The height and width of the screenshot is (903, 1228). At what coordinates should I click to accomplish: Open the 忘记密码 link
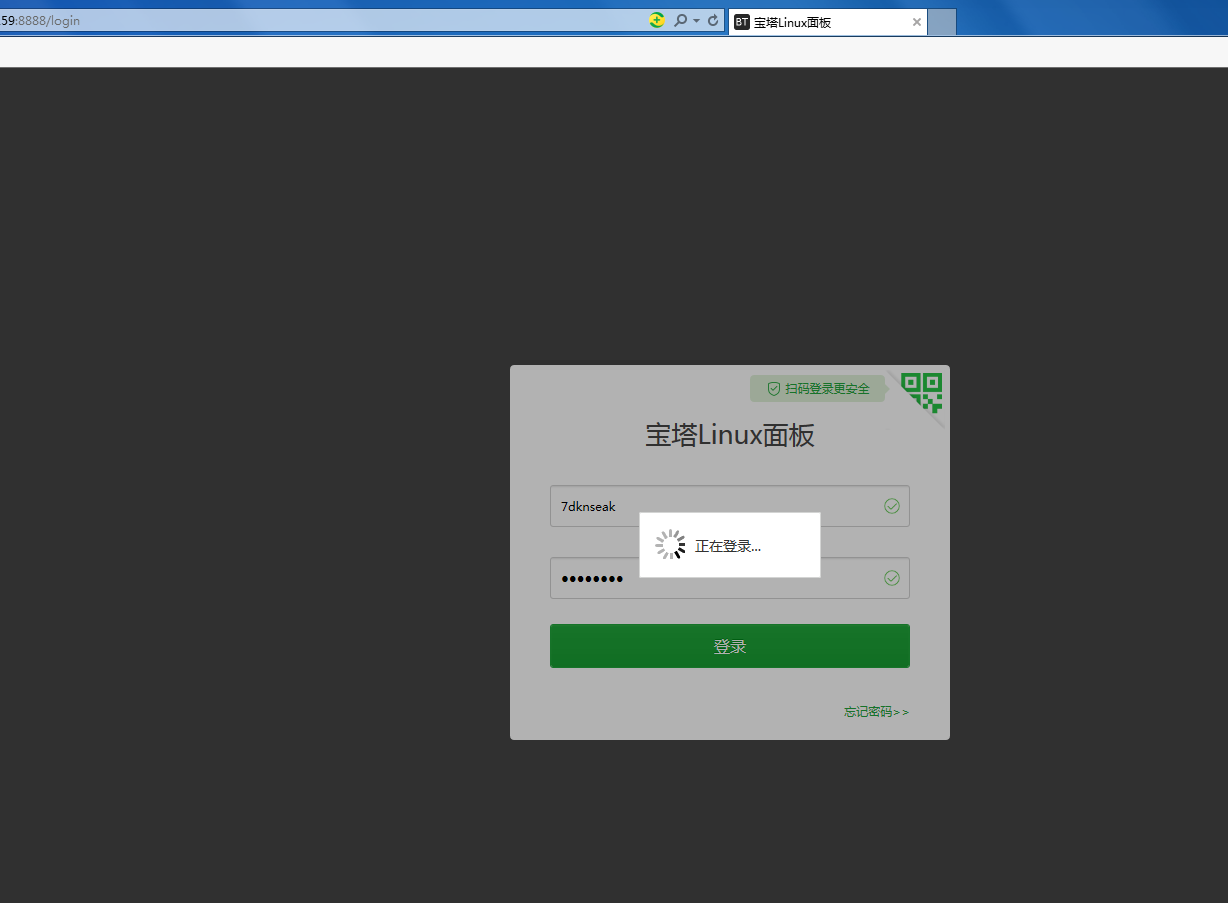(x=874, y=711)
